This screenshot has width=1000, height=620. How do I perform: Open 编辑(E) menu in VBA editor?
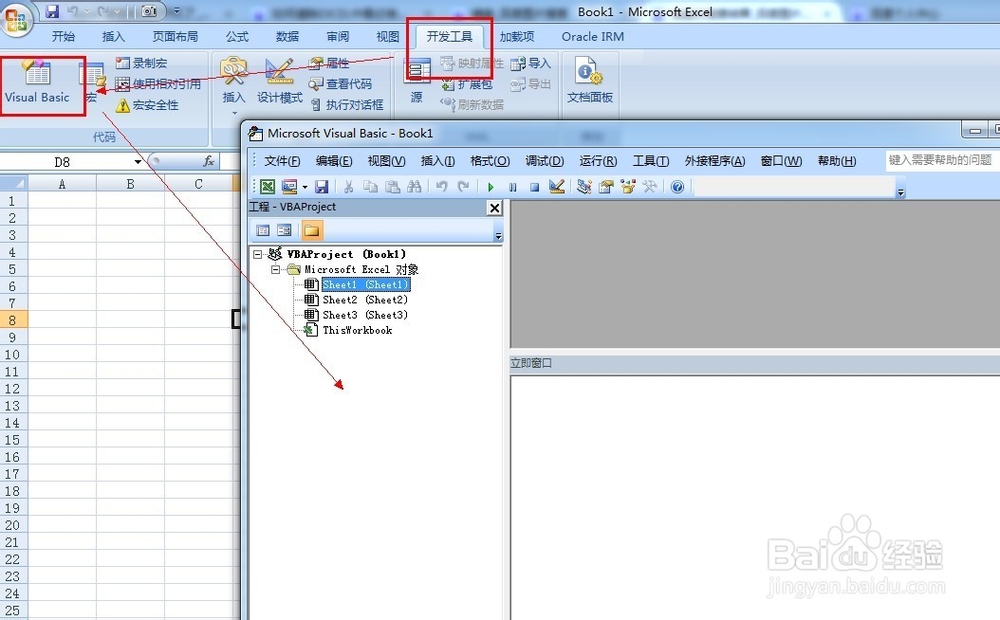[x=334, y=161]
